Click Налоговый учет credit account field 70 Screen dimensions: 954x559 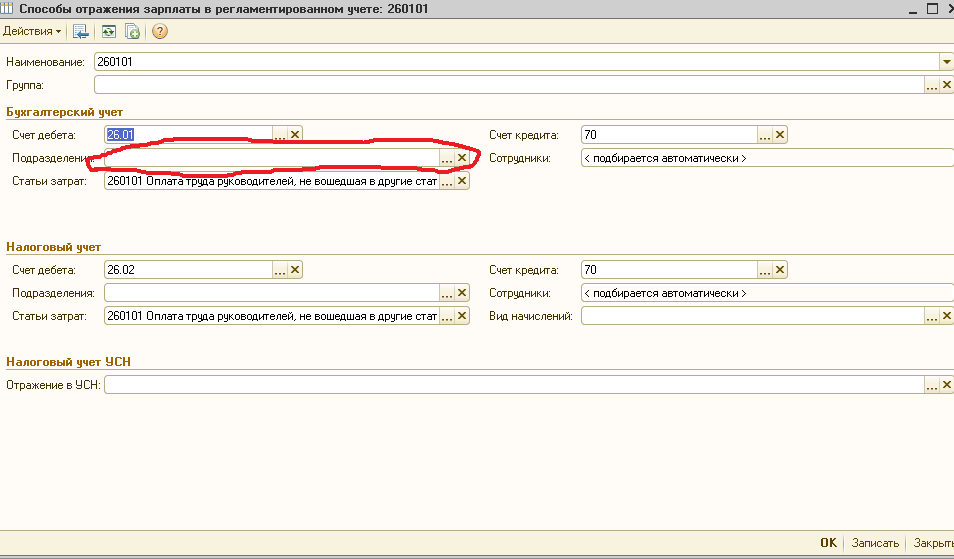(670, 270)
